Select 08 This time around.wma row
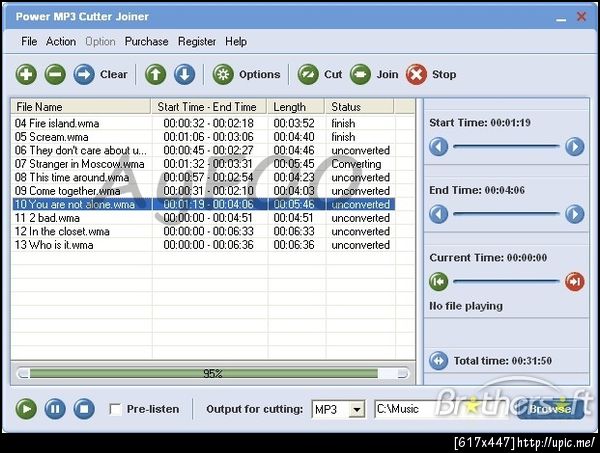Image resolution: width=600 pixels, height=453 pixels. 204,177
